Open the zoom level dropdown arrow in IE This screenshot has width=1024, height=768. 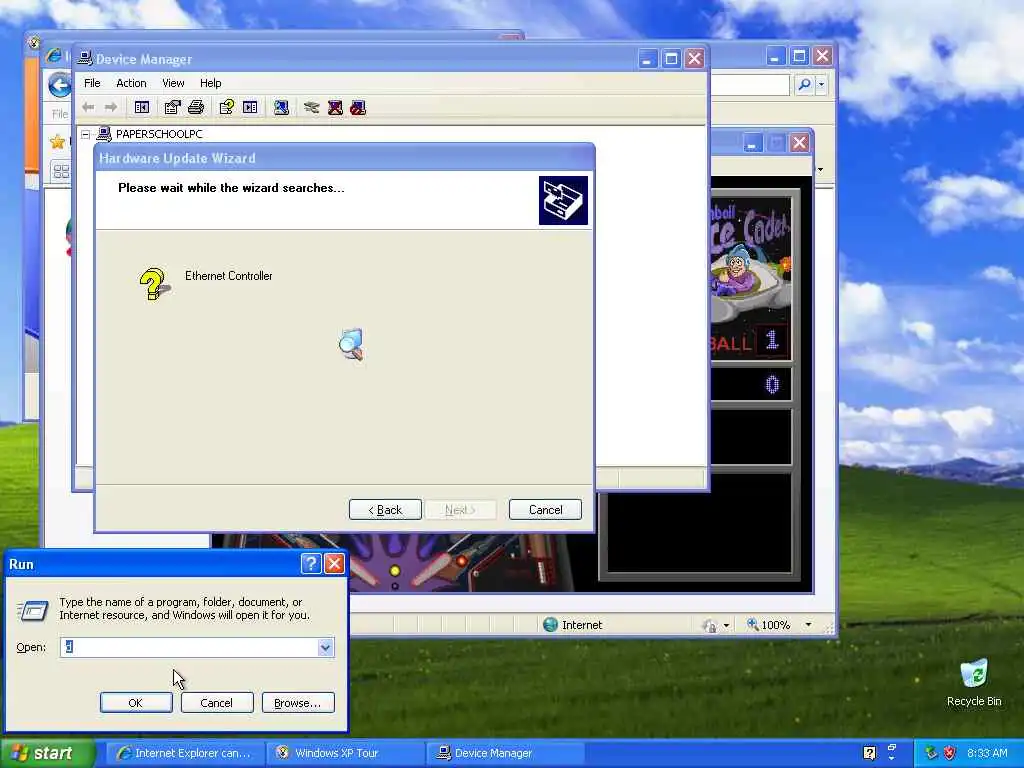click(x=808, y=625)
